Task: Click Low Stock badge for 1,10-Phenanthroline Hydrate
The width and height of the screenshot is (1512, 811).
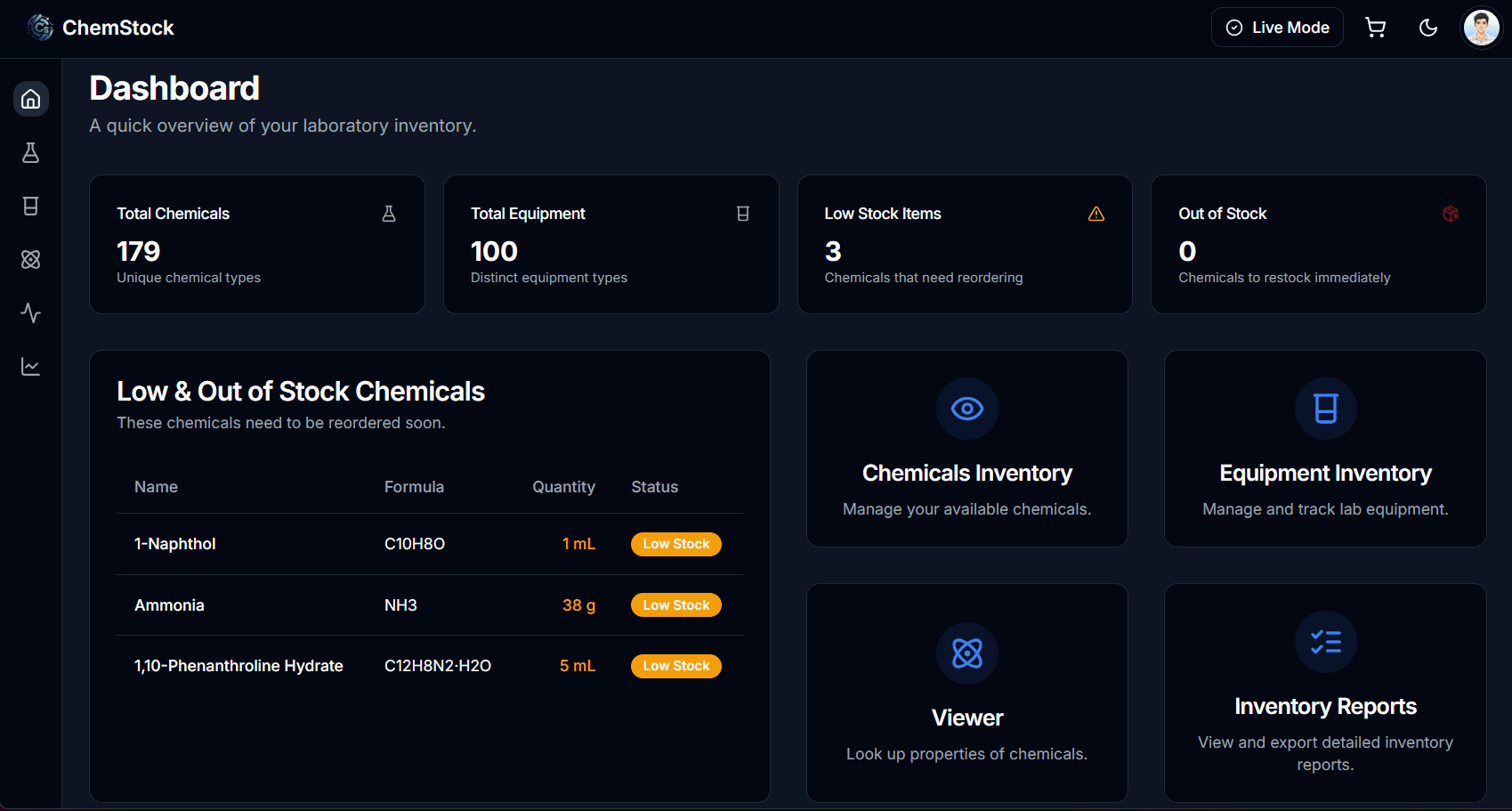Action: pyautogui.click(x=676, y=666)
